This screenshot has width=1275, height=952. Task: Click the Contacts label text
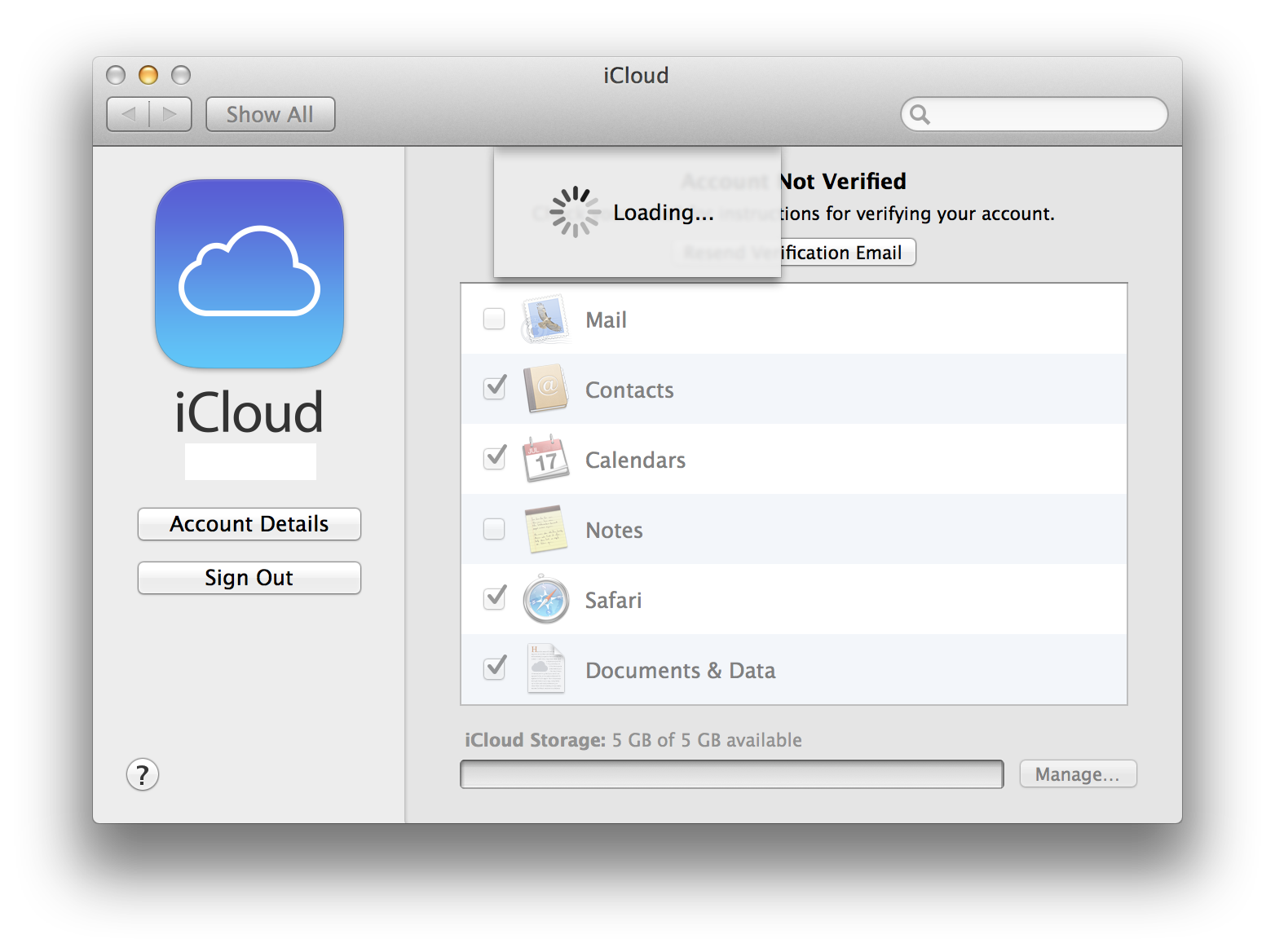[629, 390]
